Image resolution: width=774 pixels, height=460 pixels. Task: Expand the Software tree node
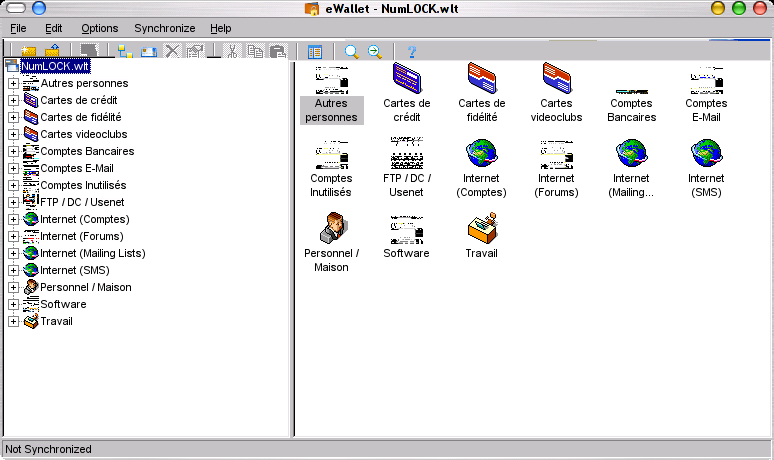[x=14, y=304]
